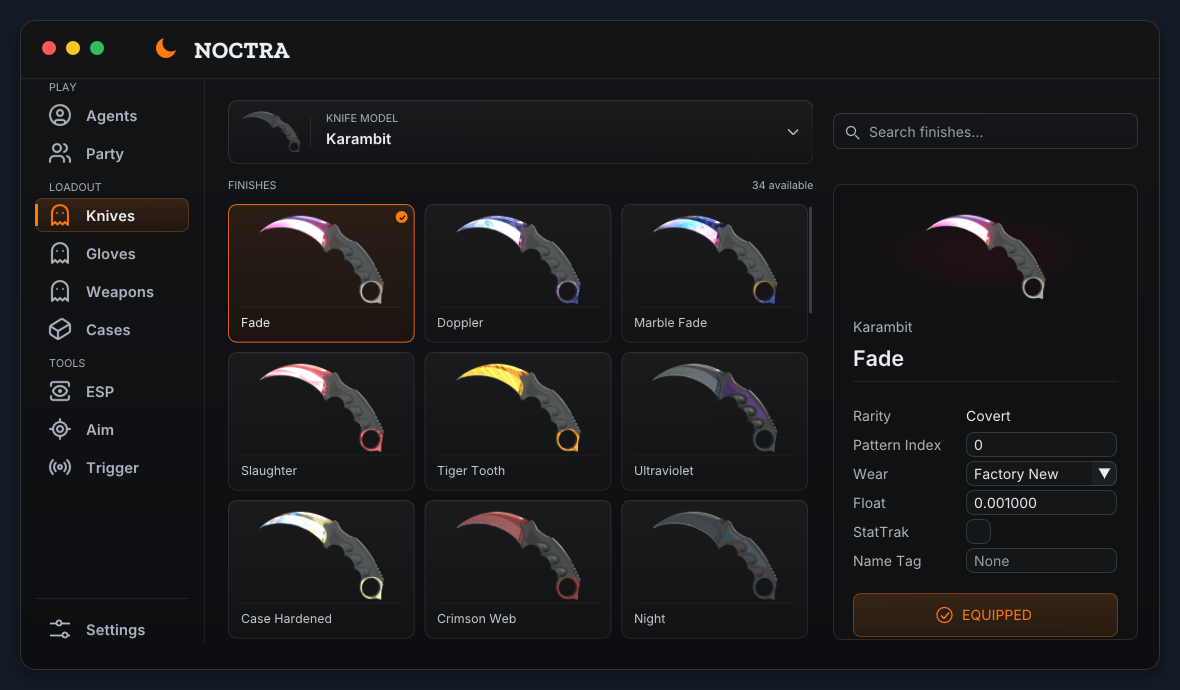Select the Knives ghost icon
Viewport: 1180px width, 690px height.
pyautogui.click(x=60, y=215)
